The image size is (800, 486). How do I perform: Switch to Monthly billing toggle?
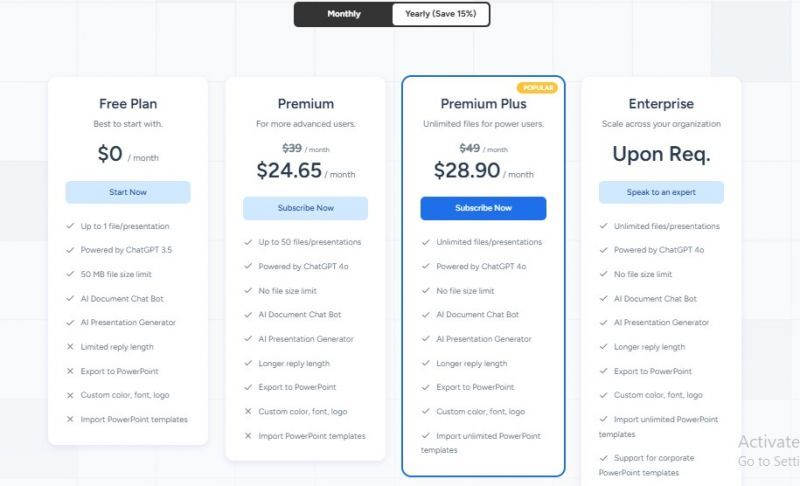(344, 14)
